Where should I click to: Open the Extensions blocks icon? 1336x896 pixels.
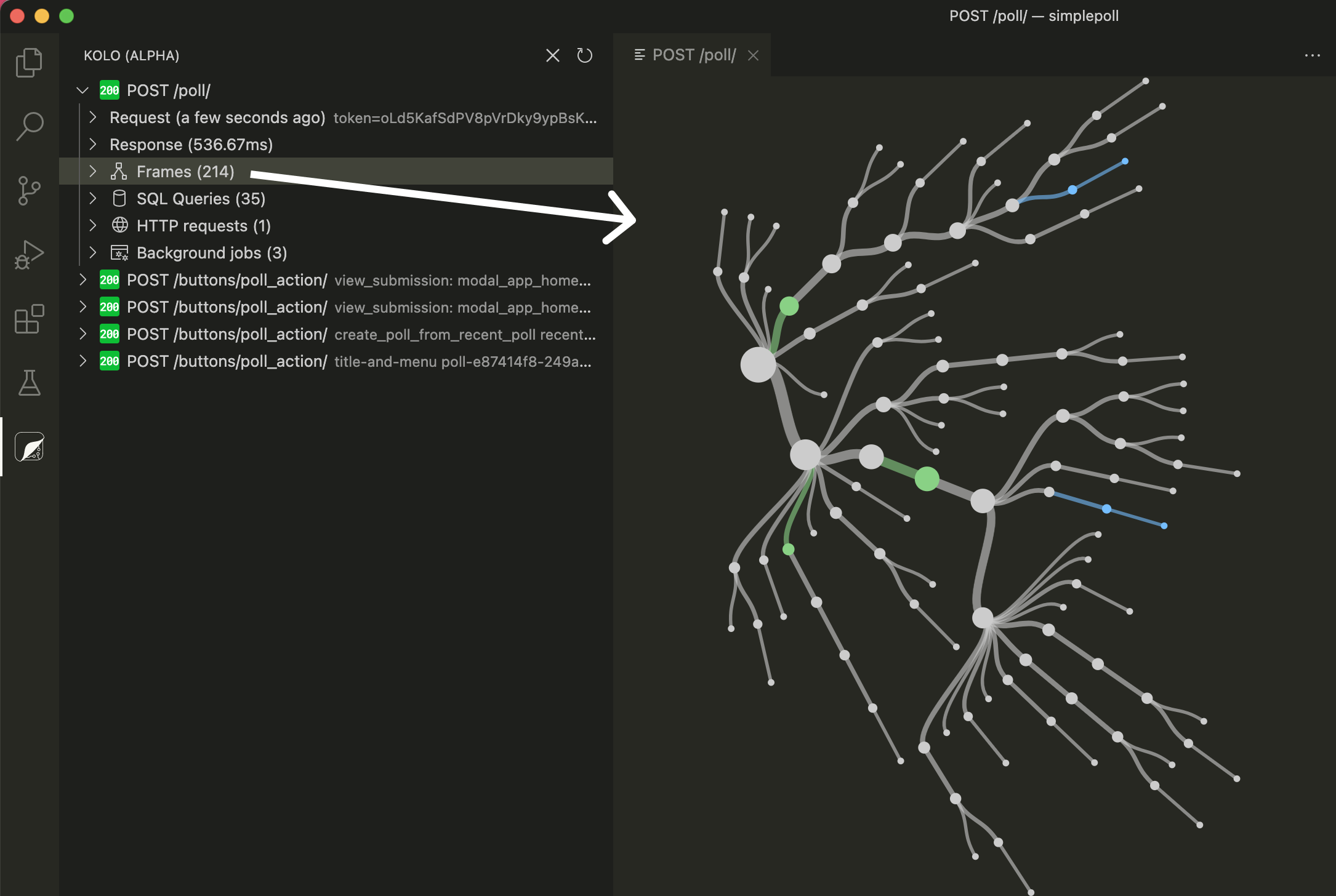click(29, 319)
